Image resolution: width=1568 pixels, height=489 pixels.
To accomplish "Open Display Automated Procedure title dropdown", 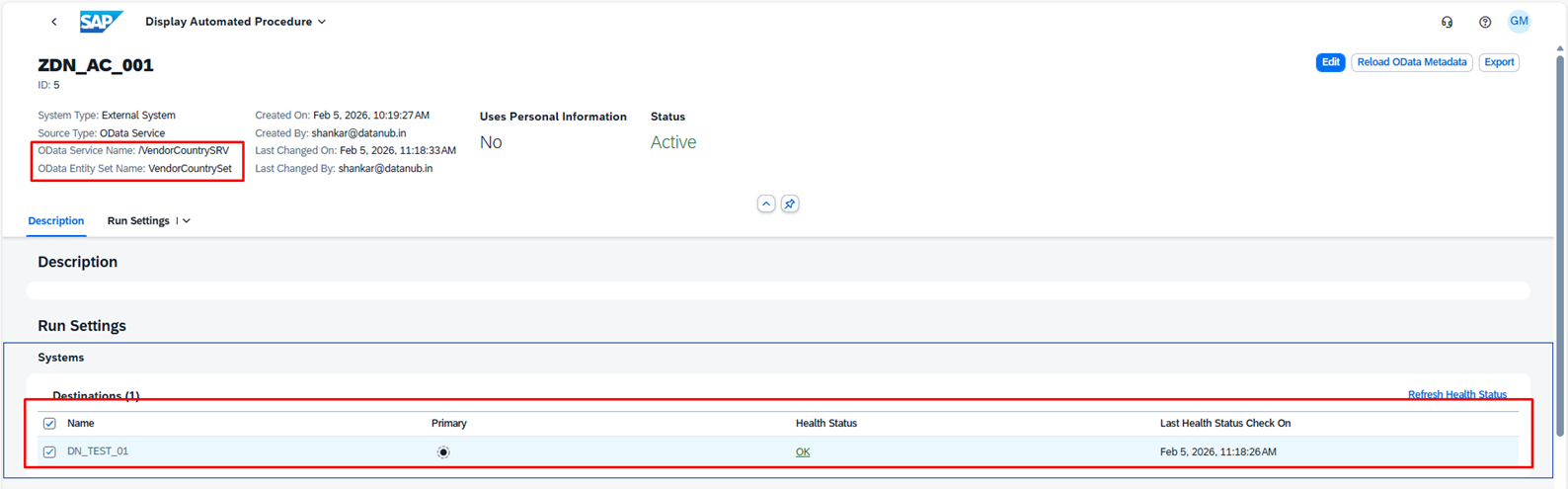I will [x=236, y=22].
